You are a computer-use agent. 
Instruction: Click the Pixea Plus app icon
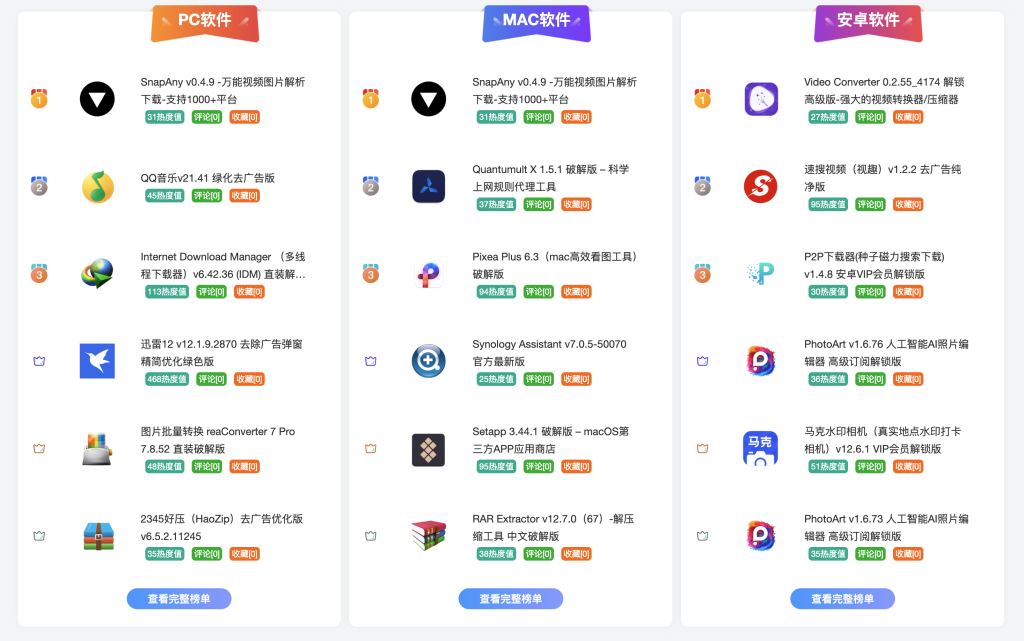[428, 274]
